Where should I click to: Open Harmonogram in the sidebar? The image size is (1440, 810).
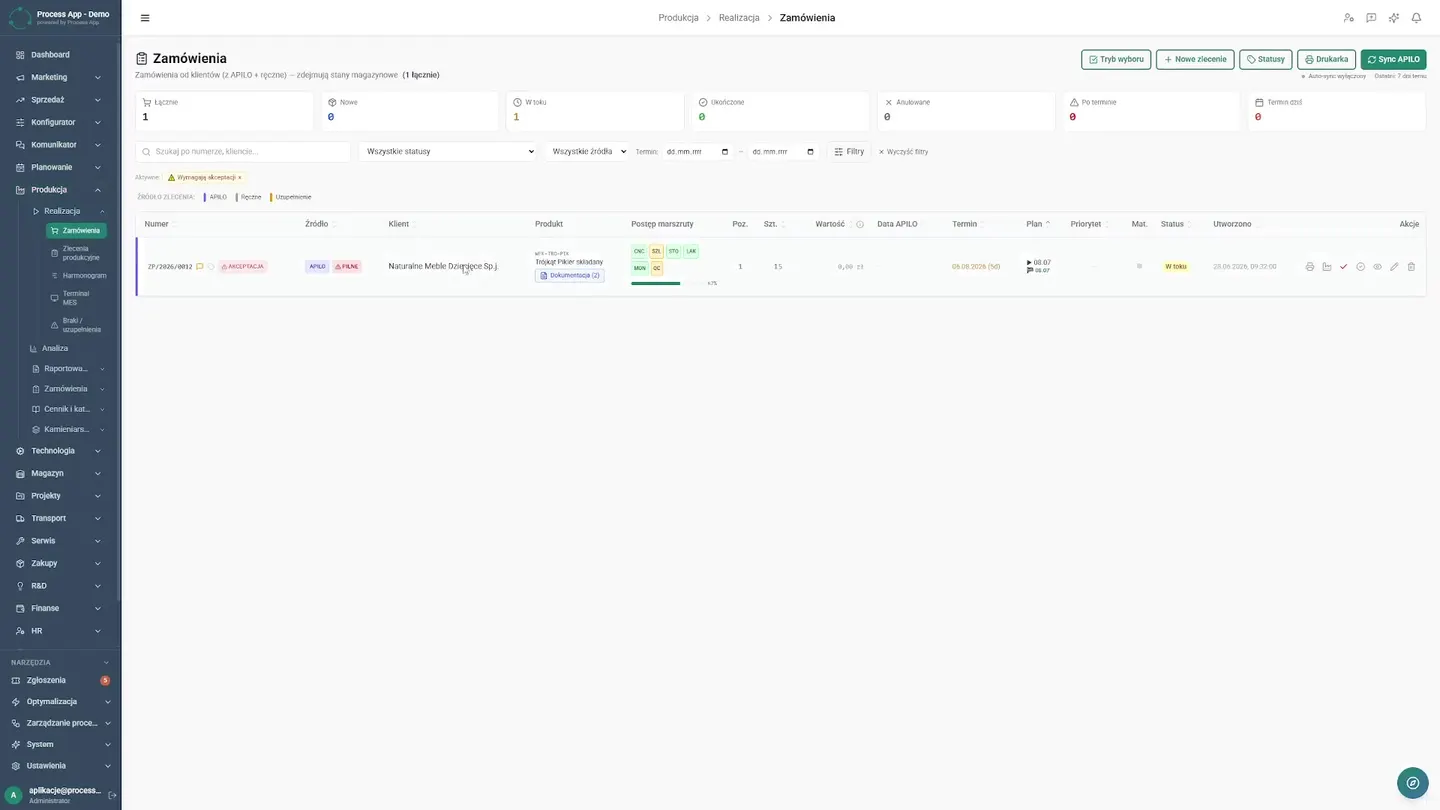tap(77, 275)
